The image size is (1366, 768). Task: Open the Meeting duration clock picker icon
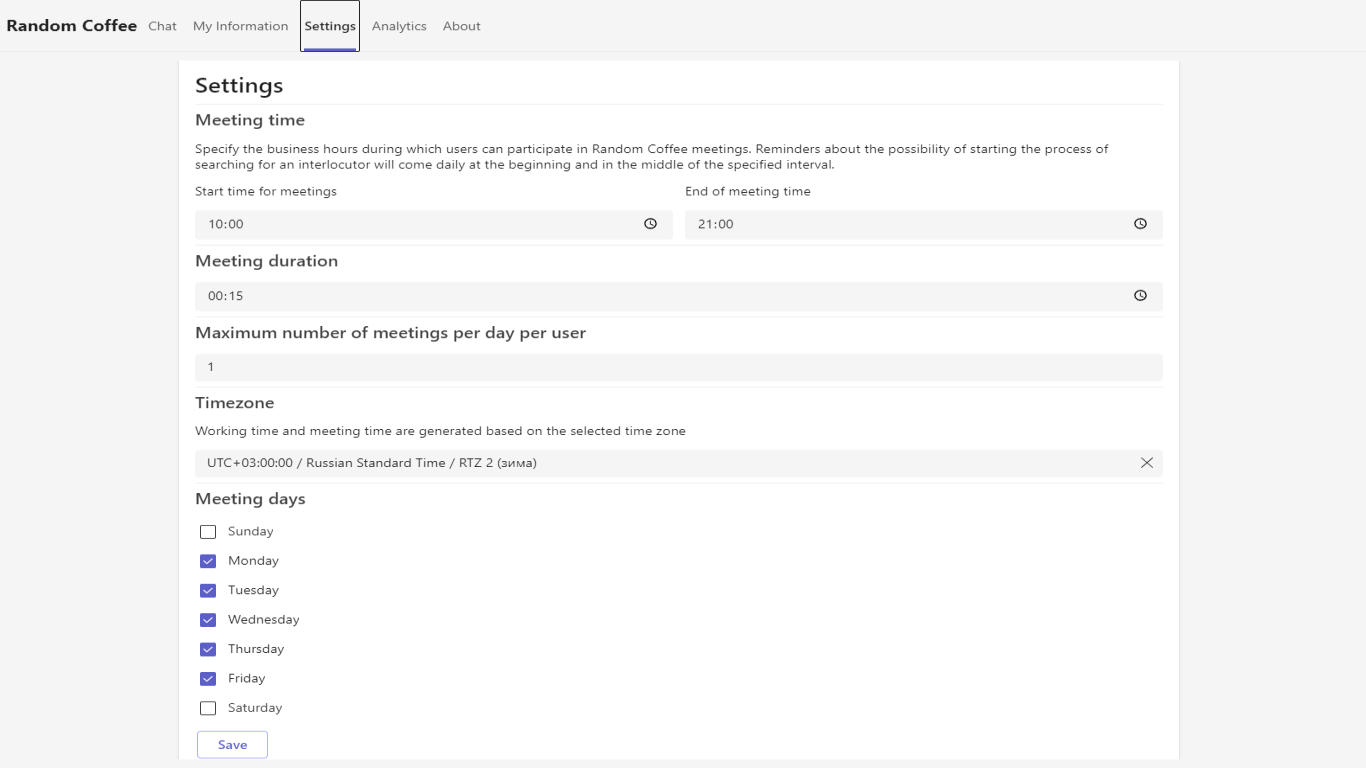(1140, 296)
